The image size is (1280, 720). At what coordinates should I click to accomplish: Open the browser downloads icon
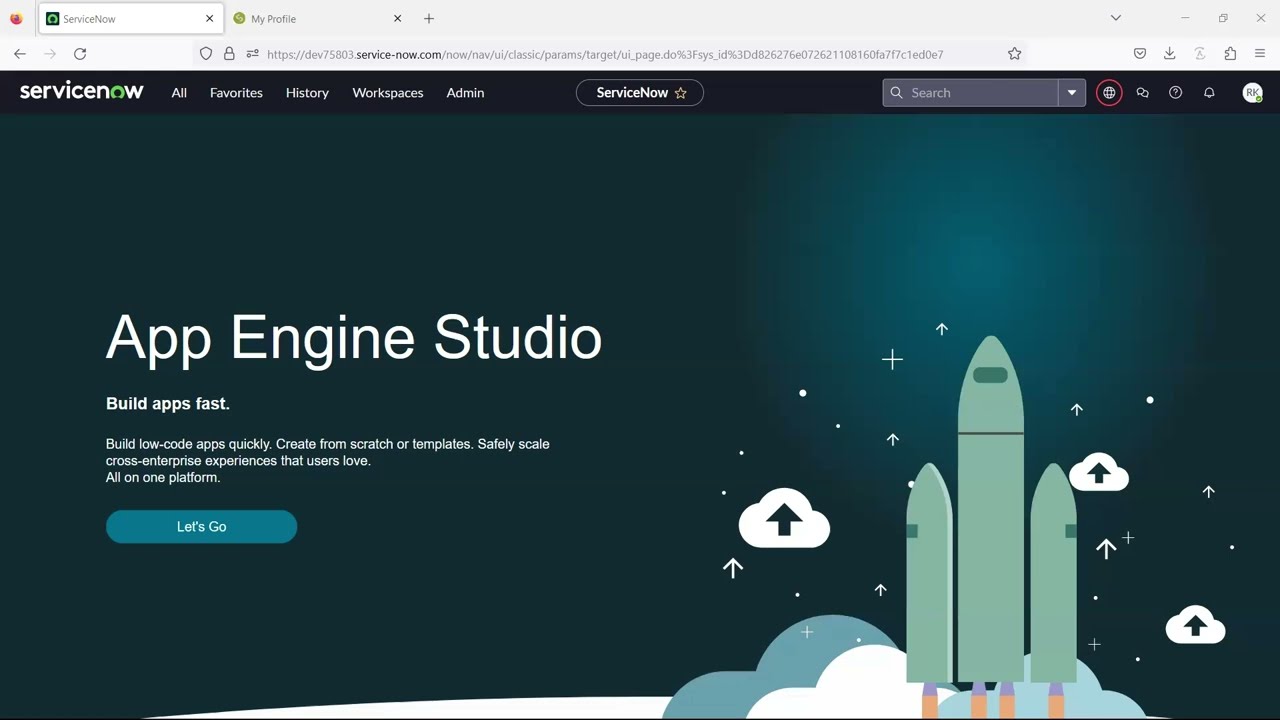[x=1170, y=54]
